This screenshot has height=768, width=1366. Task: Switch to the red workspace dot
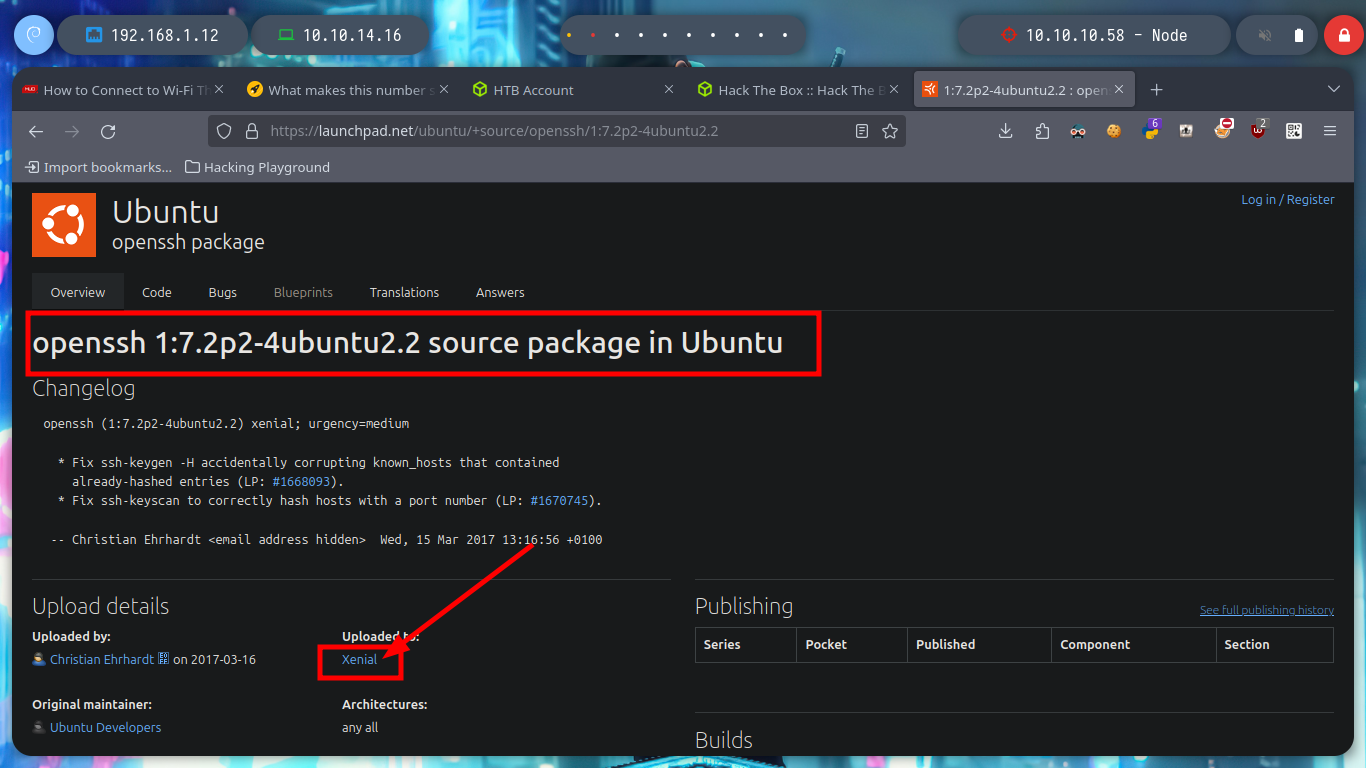(x=593, y=35)
